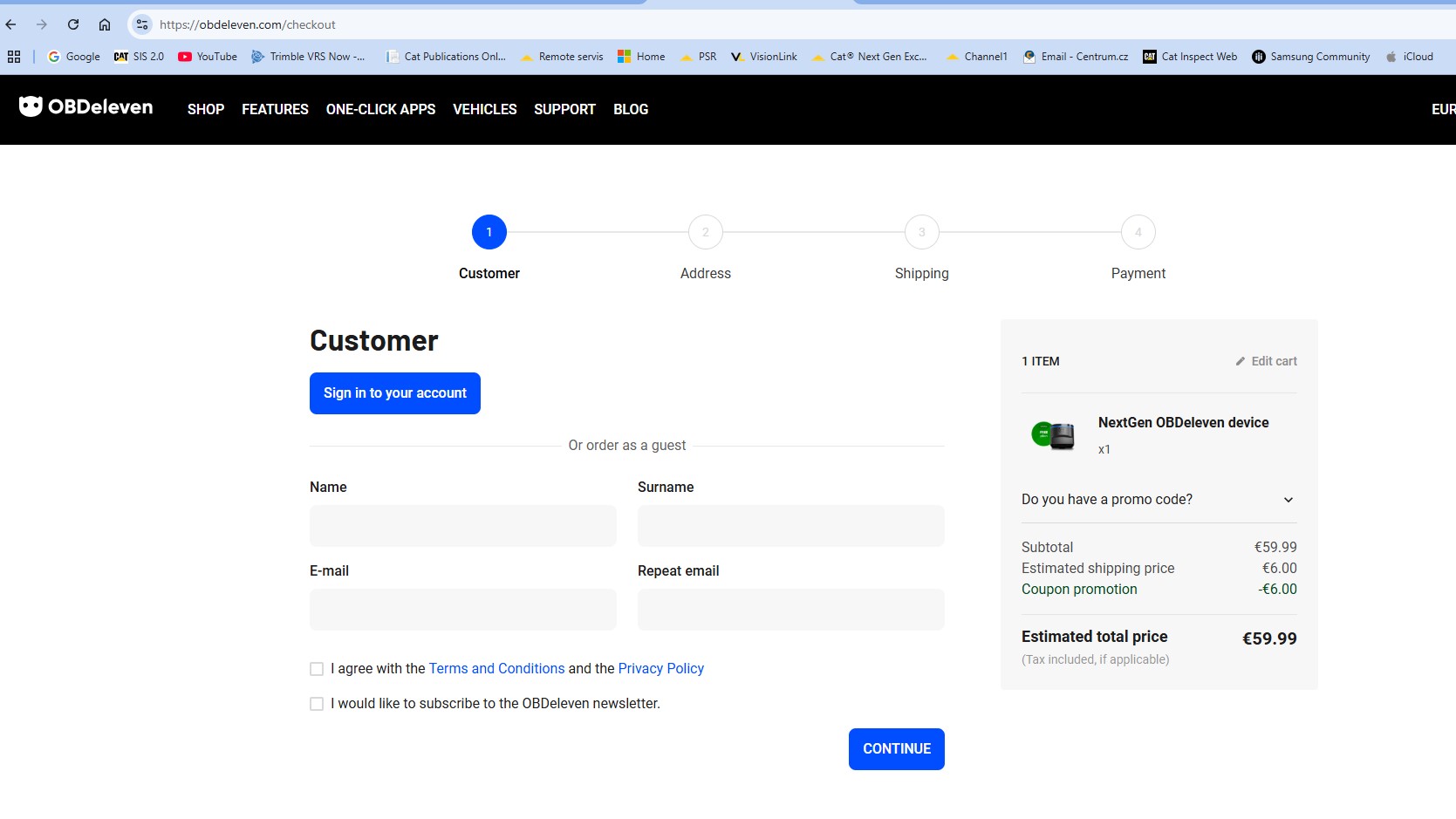Open the YouTube bookmark
This screenshot has height=819, width=1456.
pyautogui.click(x=208, y=57)
